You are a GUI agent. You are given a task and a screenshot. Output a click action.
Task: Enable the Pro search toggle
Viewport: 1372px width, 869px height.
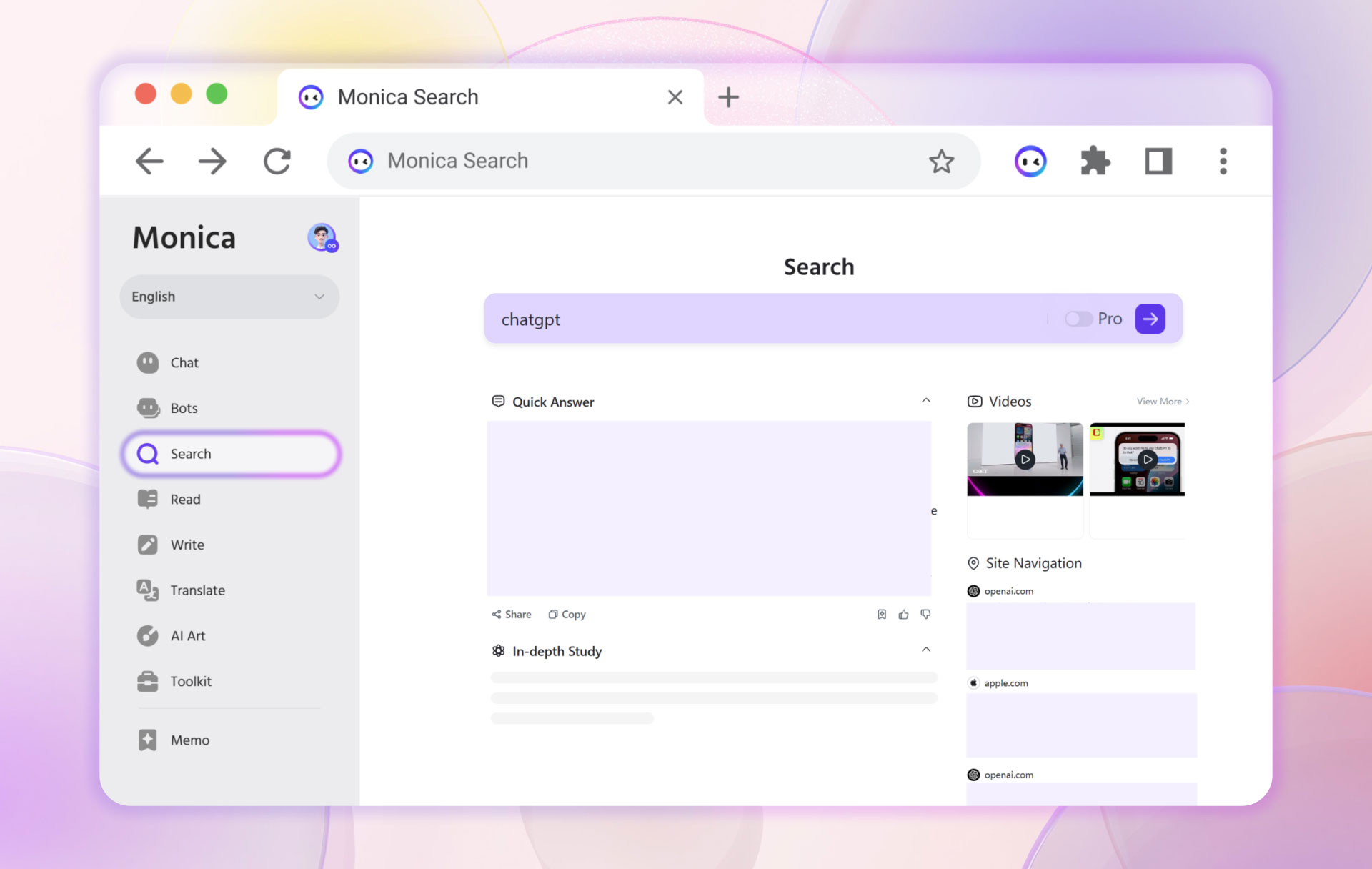pyautogui.click(x=1078, y=319)
